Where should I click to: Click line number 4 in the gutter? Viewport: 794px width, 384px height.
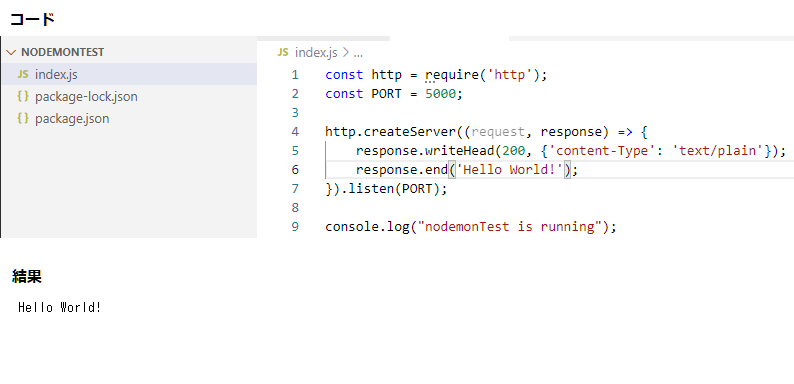click(295, 132)
